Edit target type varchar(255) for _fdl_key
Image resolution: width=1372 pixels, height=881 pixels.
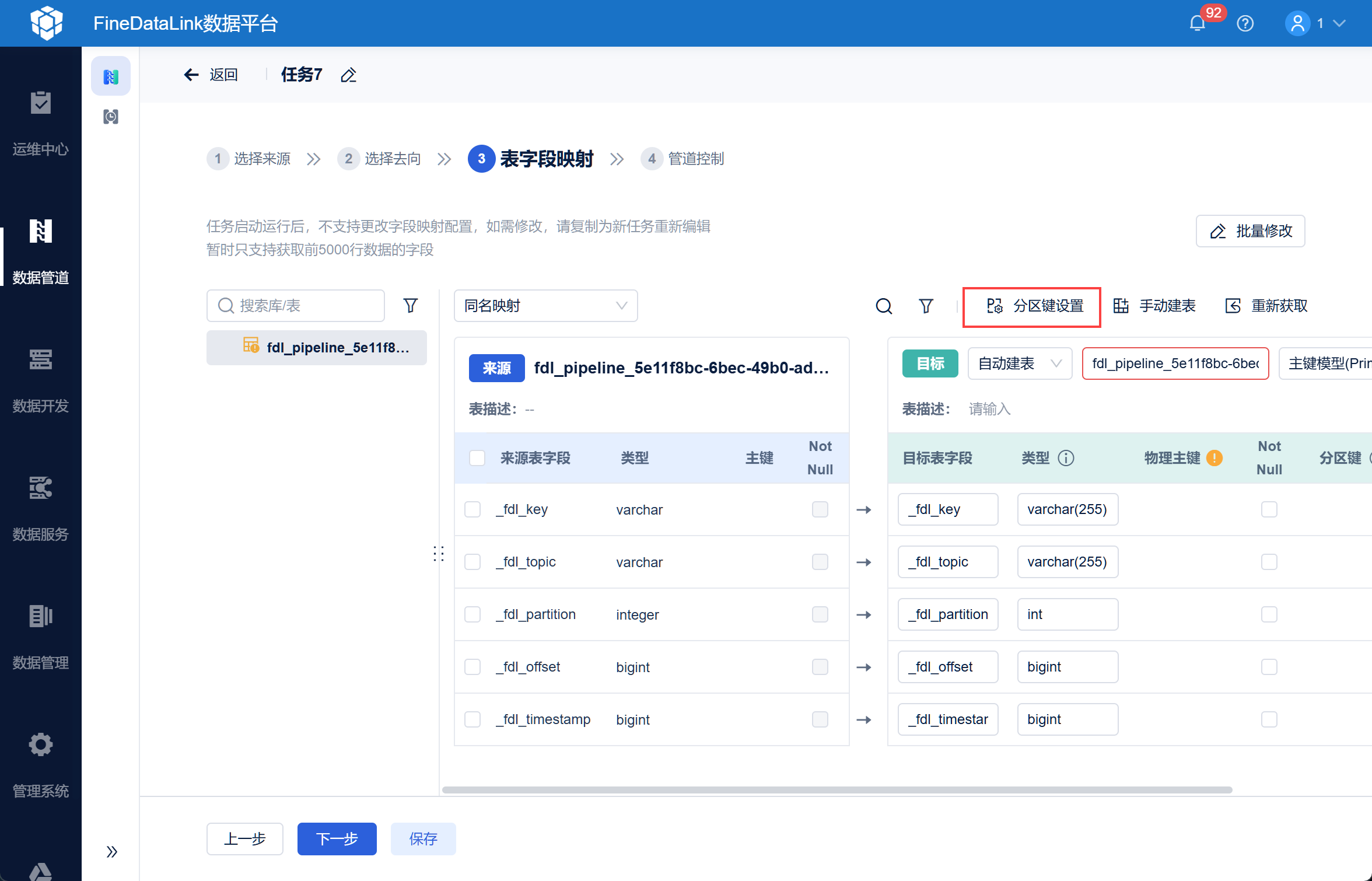1067,509
